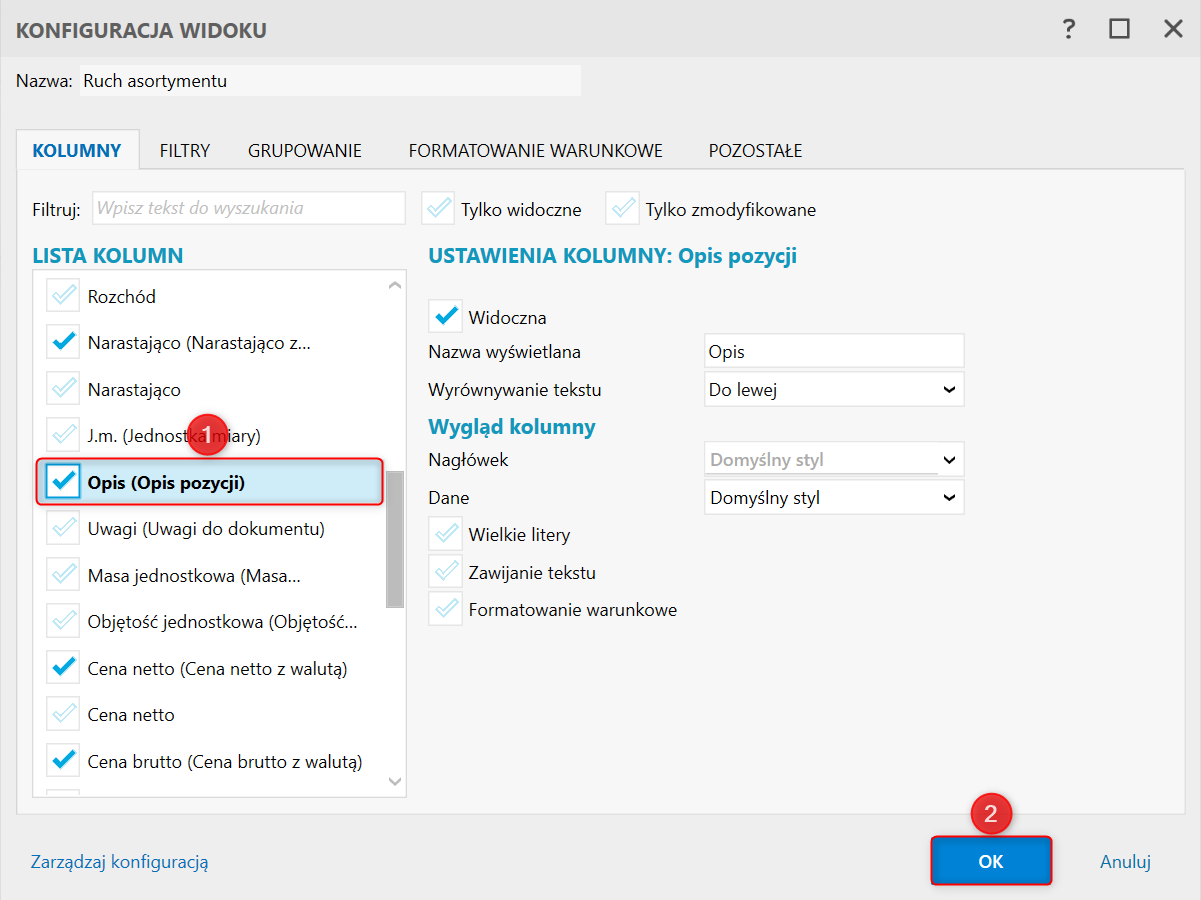Image resolution: width=1201 pixels, height=900 pixels.
Task: Close the Konfiguracja widoku dialog
Action: point(1173,29)
